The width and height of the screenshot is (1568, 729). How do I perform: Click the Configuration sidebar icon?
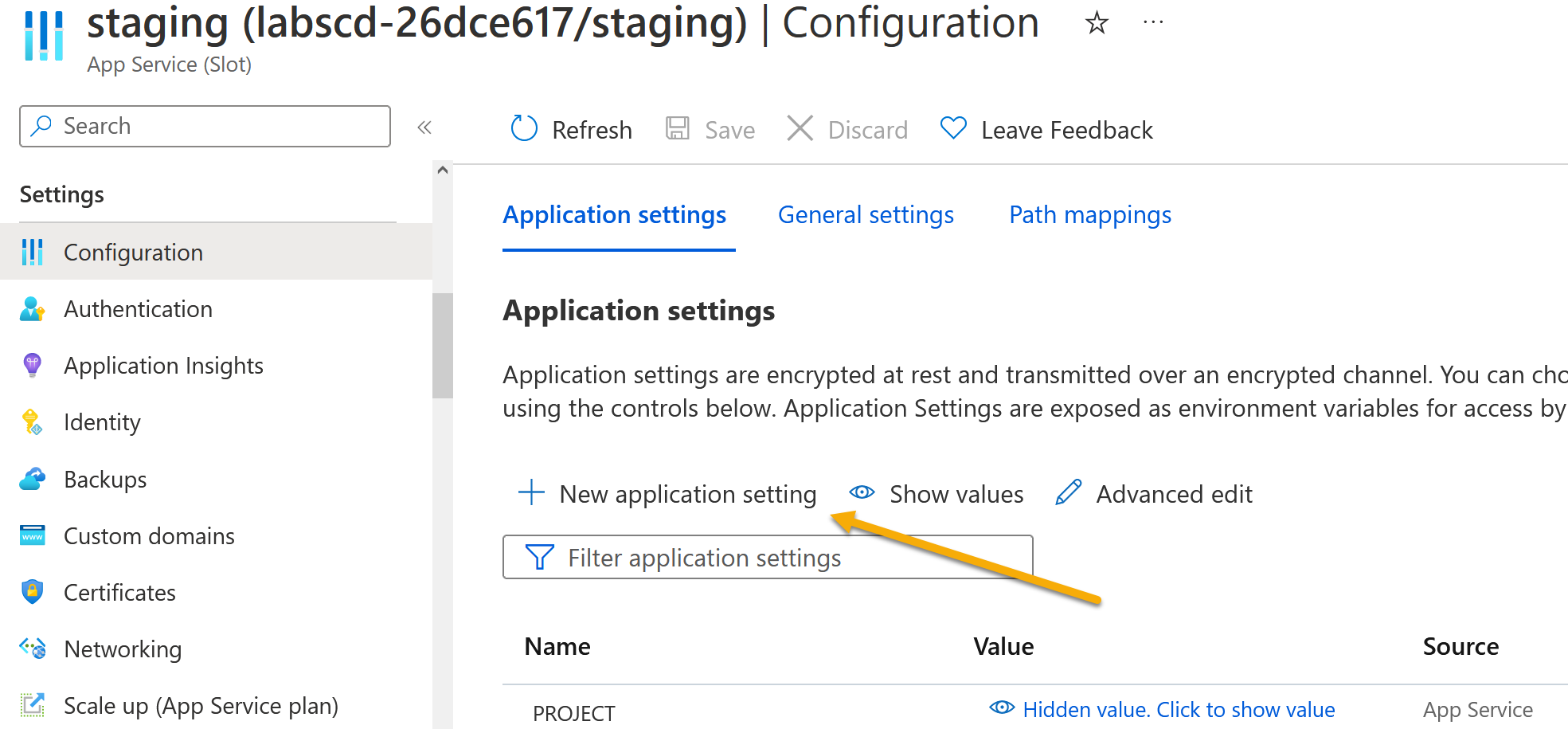point(32,252)
